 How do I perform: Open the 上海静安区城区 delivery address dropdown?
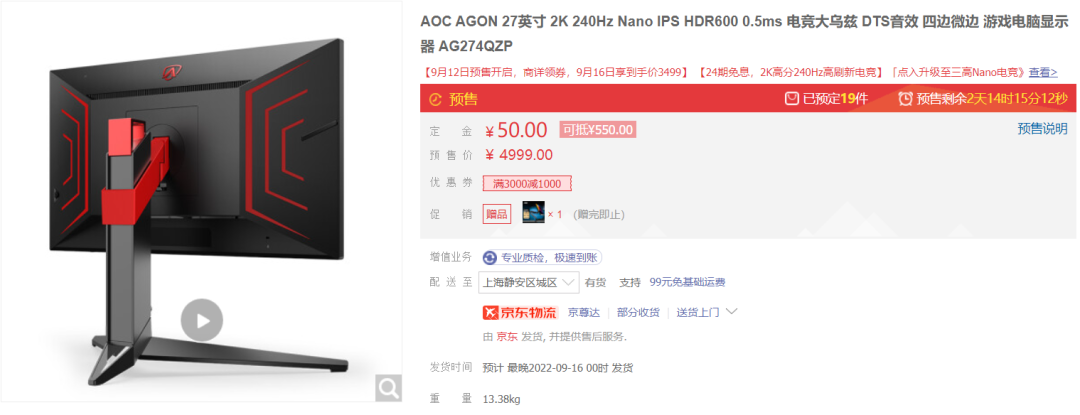(x=530, y=282)
